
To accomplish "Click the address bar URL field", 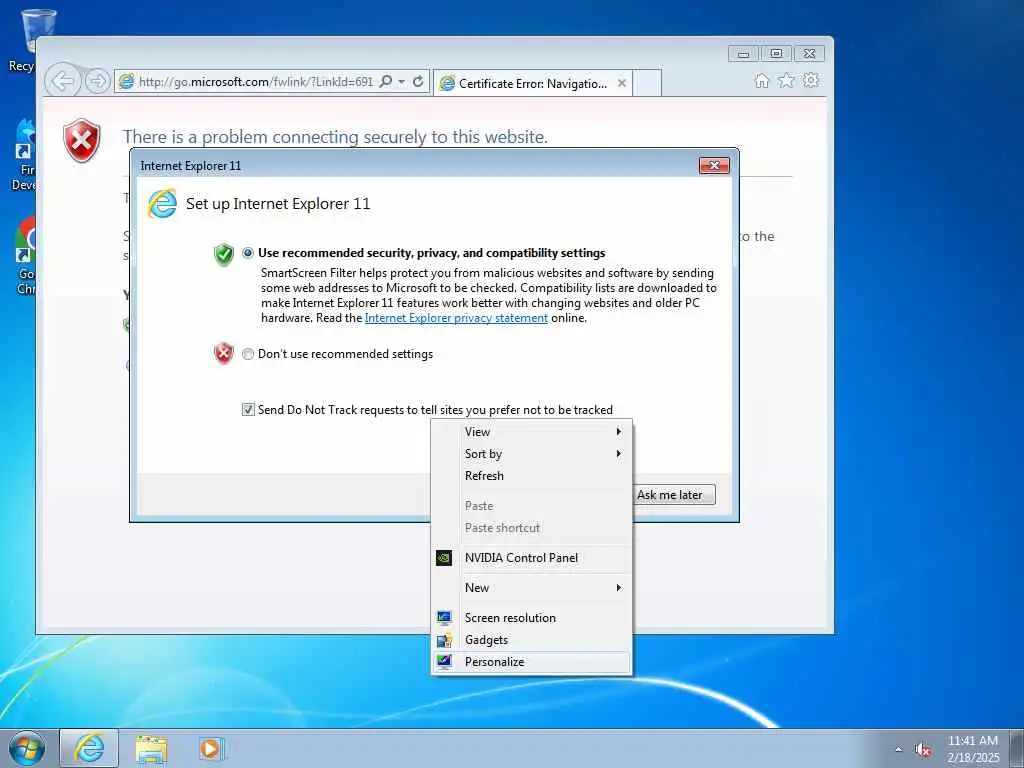I will click(255, 82).
